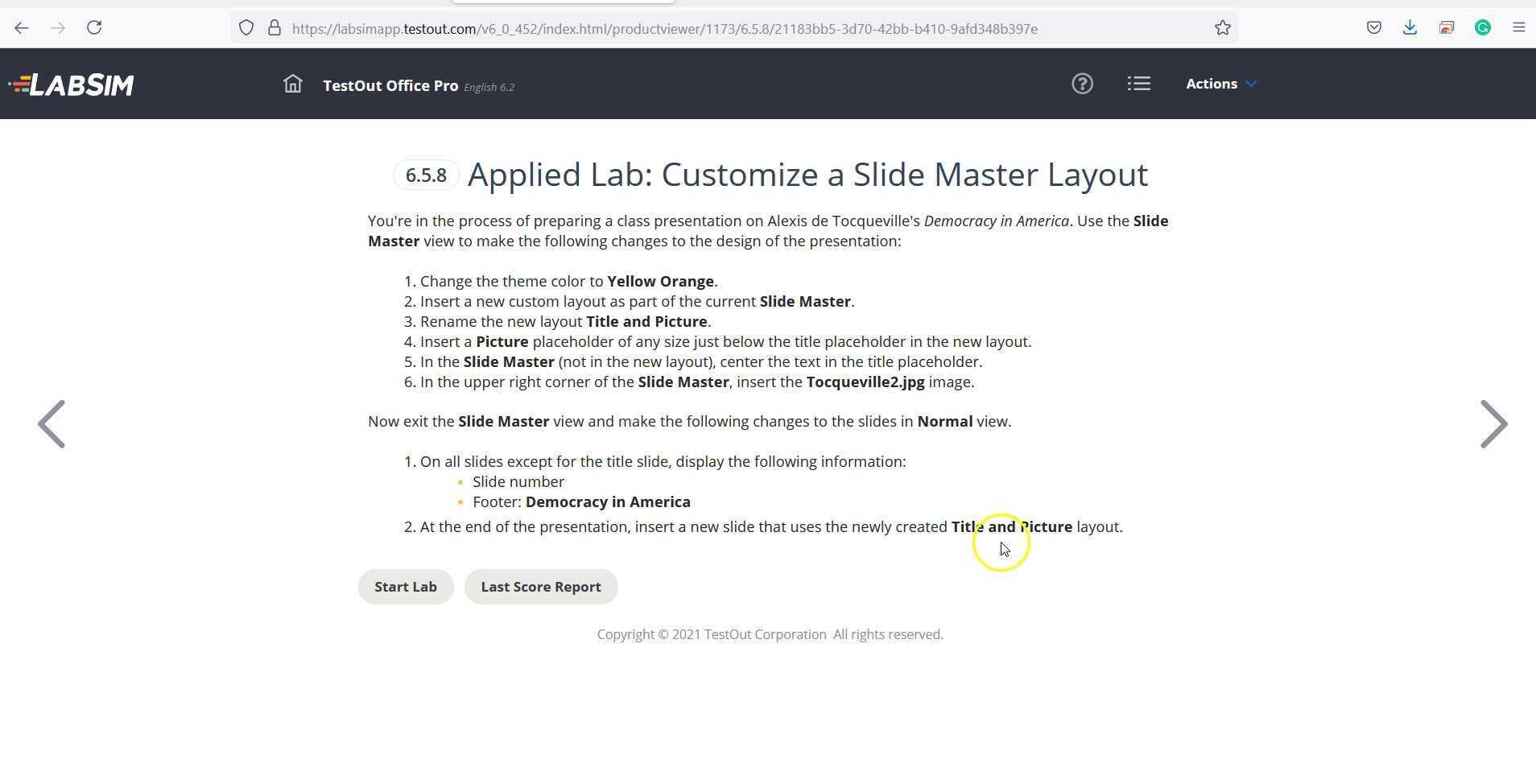
Task: Open the Last Score Report
Action: (x=541, y=587)
